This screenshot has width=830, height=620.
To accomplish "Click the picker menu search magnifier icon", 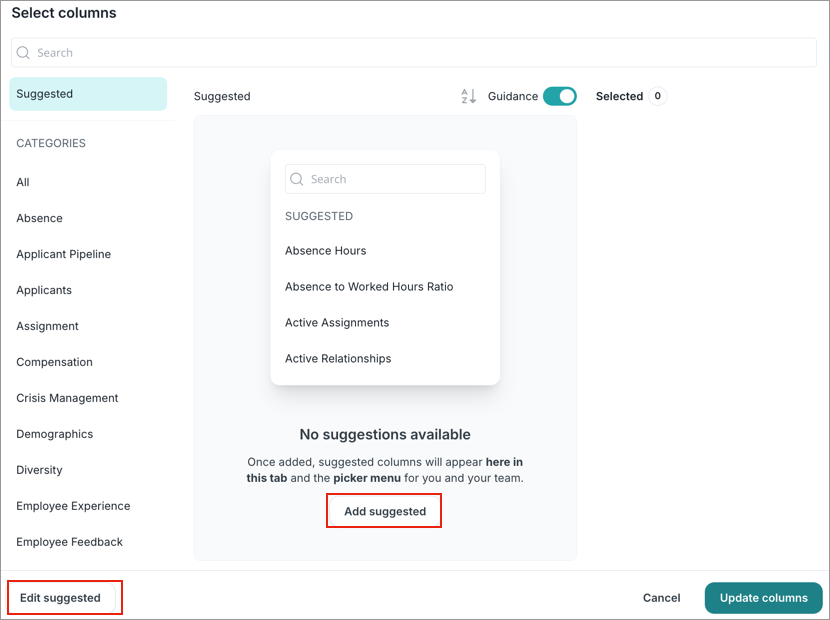I will pyautogui.click(x=297, y=179).
